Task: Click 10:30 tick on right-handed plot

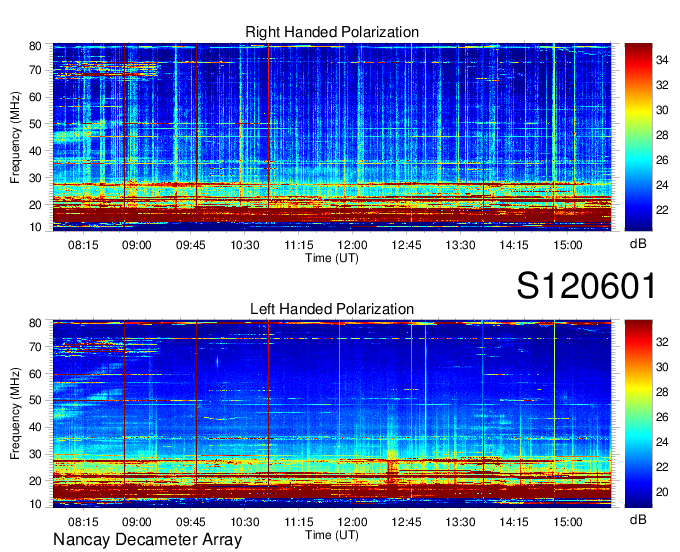Action: (245, 245)
